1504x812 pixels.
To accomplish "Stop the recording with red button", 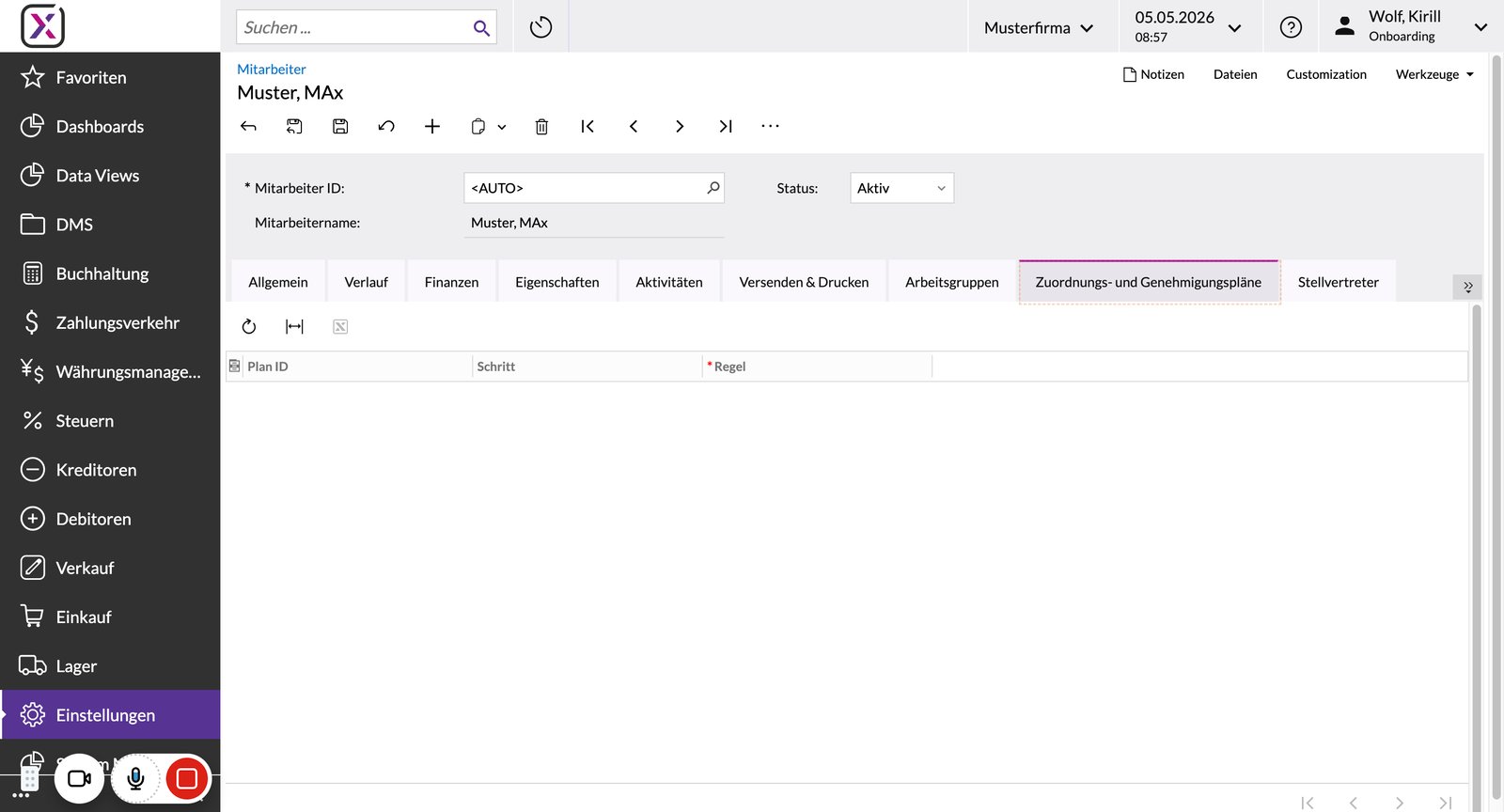I will 186,778.
